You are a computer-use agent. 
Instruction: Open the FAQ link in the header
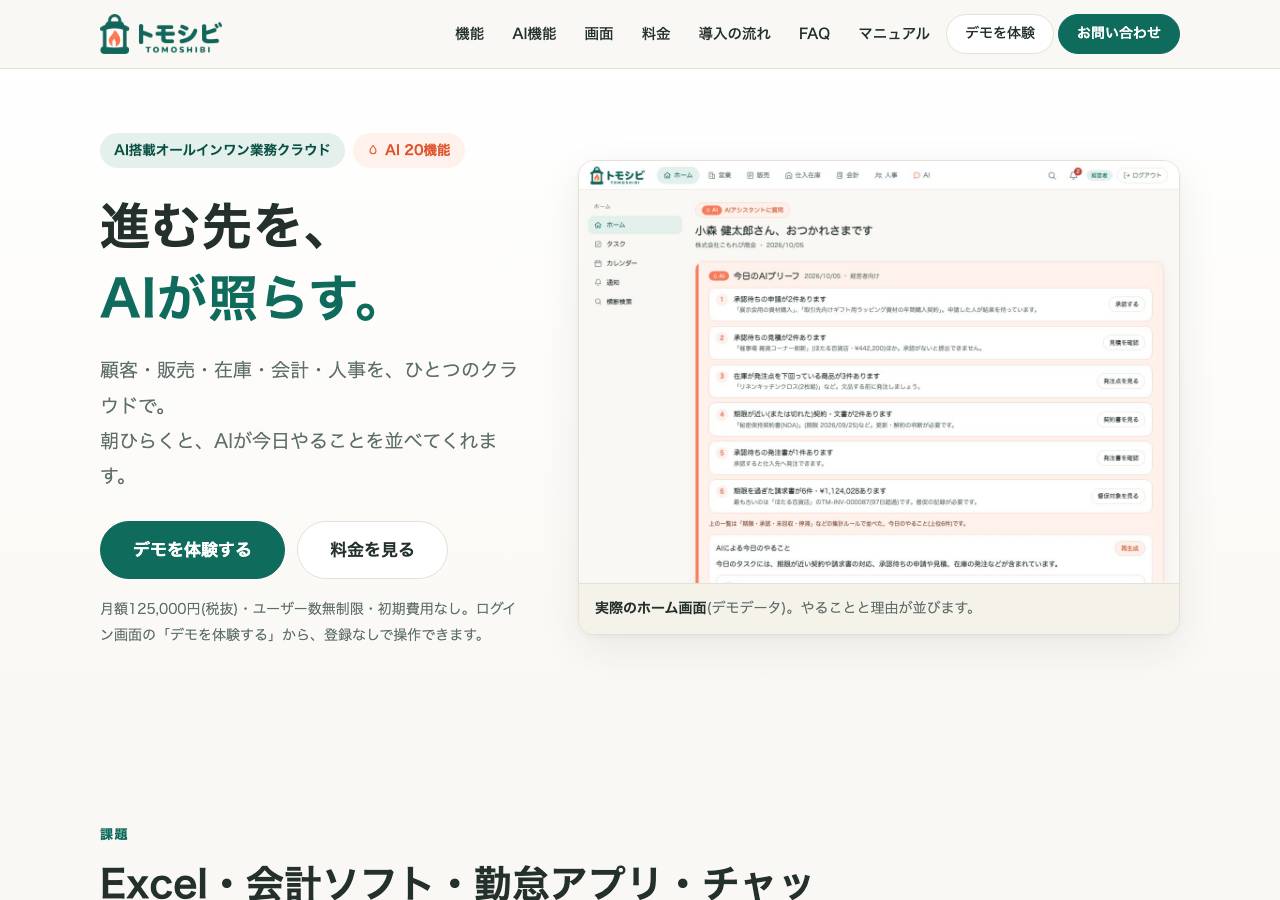point(814,34)
